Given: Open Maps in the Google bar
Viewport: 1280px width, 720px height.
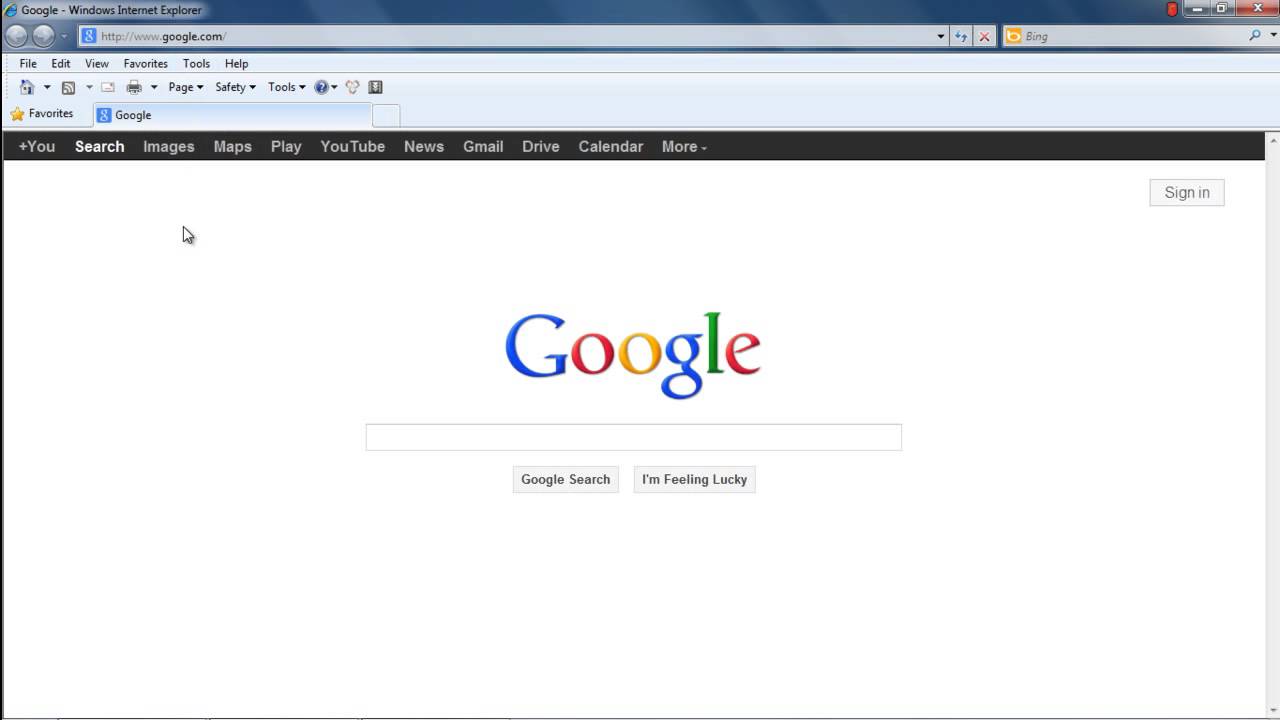Looking at the screenshot, I should (x=233, y=146).
